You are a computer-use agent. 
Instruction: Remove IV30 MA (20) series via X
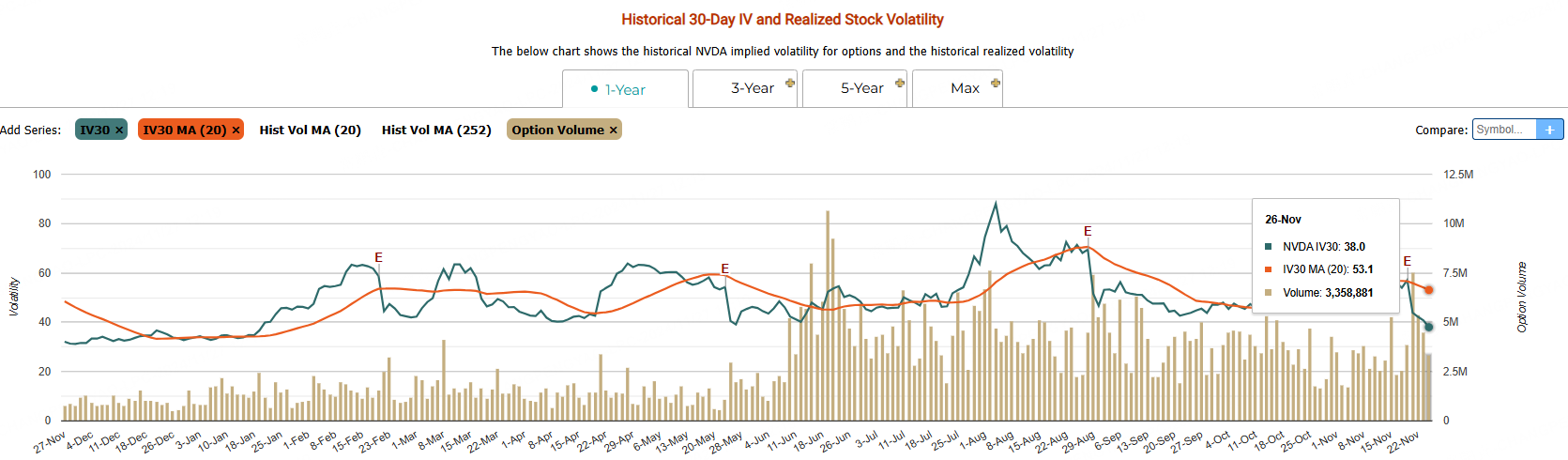click(x=236, y=130)
